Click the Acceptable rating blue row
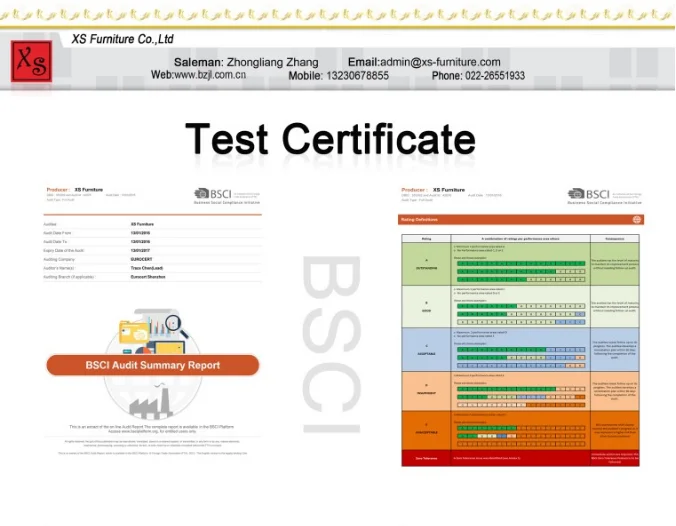The height and width of the screenshot is (526, 676). tap(520, 350)
